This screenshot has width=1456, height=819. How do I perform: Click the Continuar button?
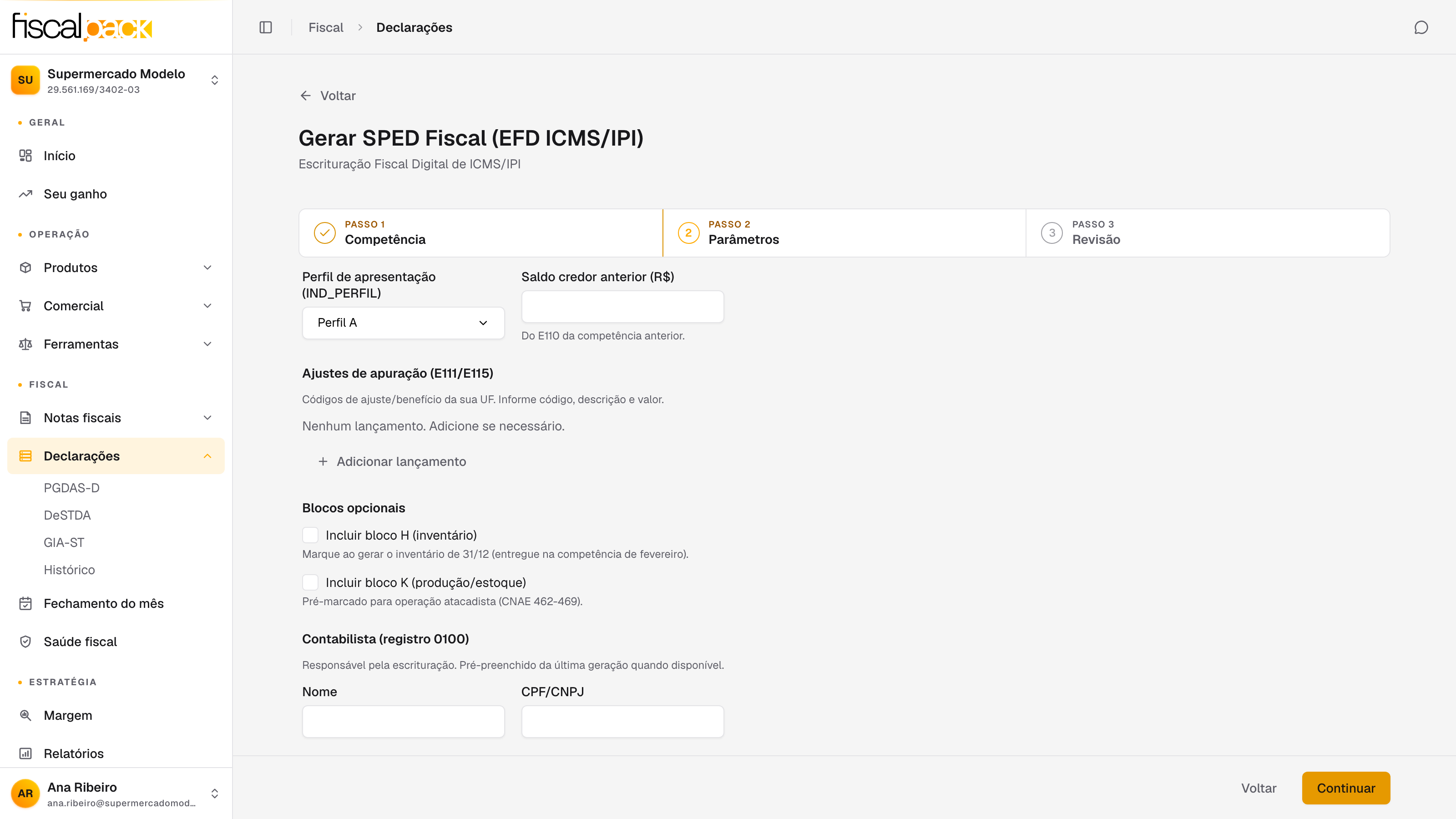click(x=1346, y=788)
